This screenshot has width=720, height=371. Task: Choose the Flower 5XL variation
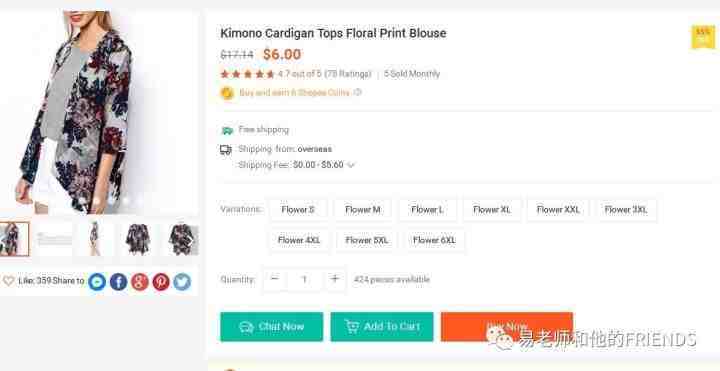pos(366,240)
